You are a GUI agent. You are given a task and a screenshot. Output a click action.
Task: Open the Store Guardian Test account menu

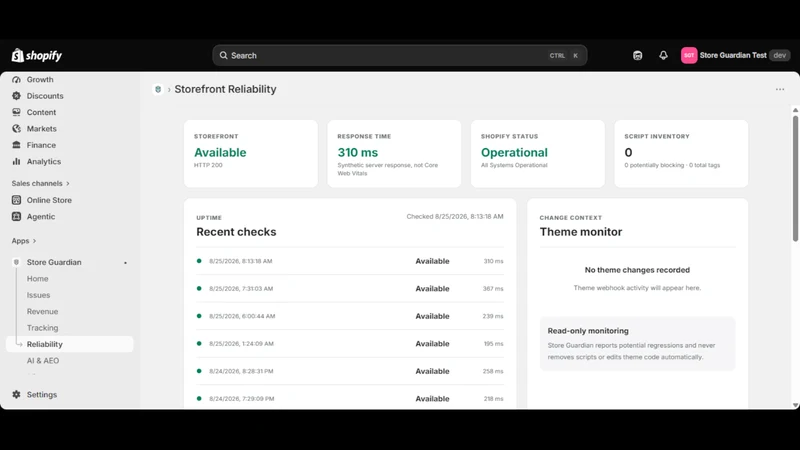pos(735,55)
